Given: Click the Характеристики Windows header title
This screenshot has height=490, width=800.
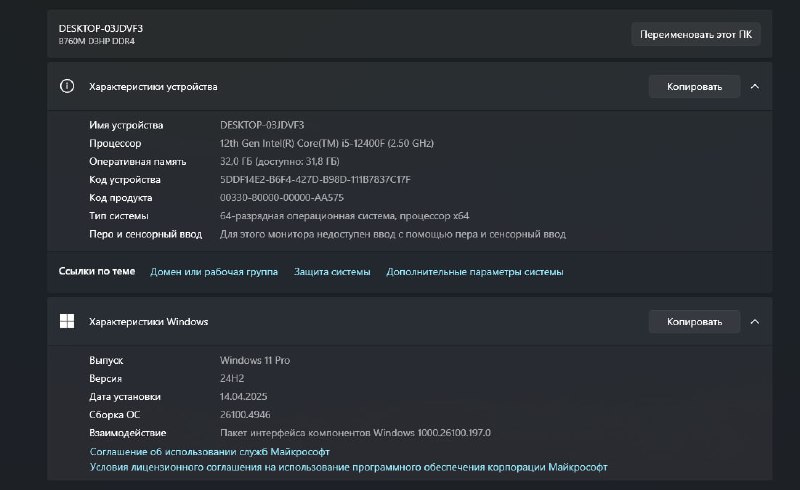Looking at the screenshot, I should tap(148, 322).
